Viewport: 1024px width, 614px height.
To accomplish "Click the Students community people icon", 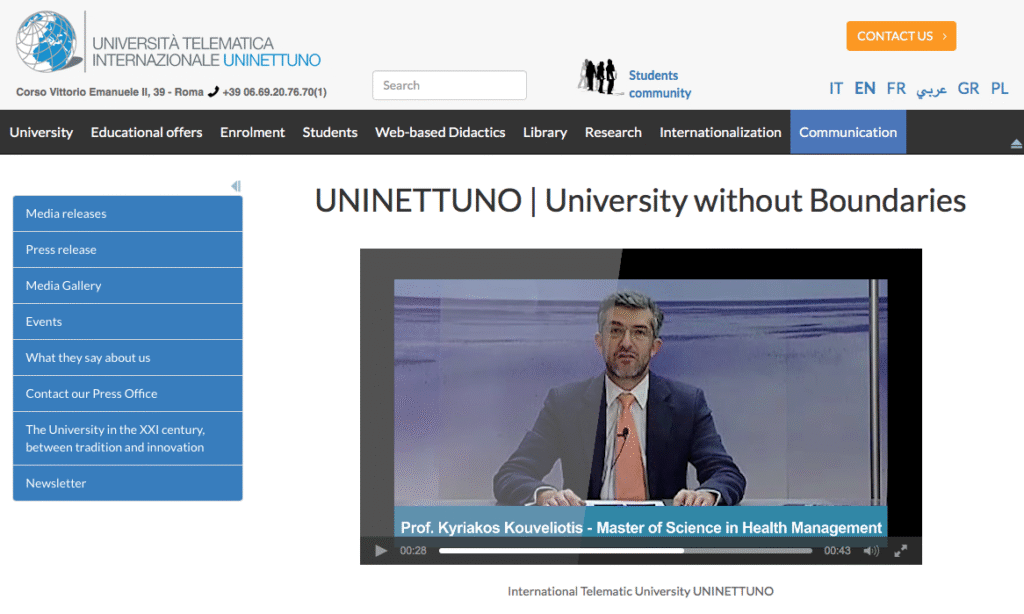I will pos(599,76).
